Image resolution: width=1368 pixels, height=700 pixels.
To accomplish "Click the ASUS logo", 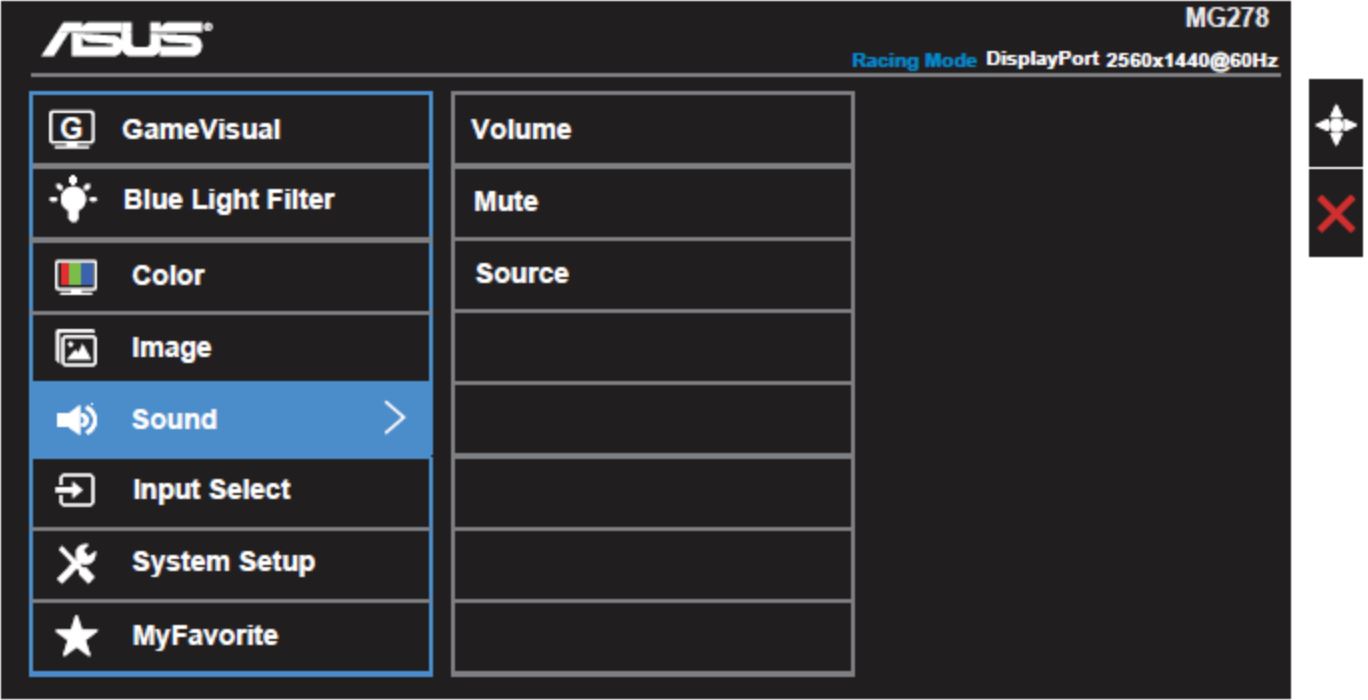I will point(126,39).
